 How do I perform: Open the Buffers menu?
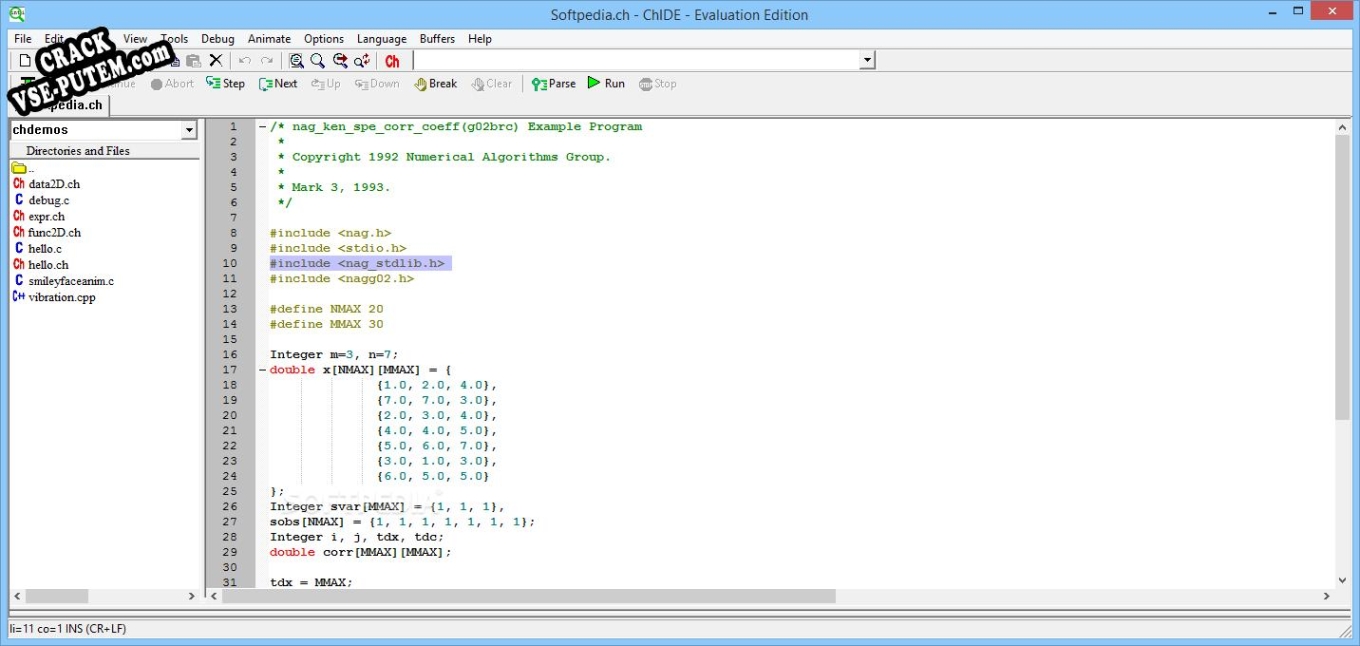point(437,39)
